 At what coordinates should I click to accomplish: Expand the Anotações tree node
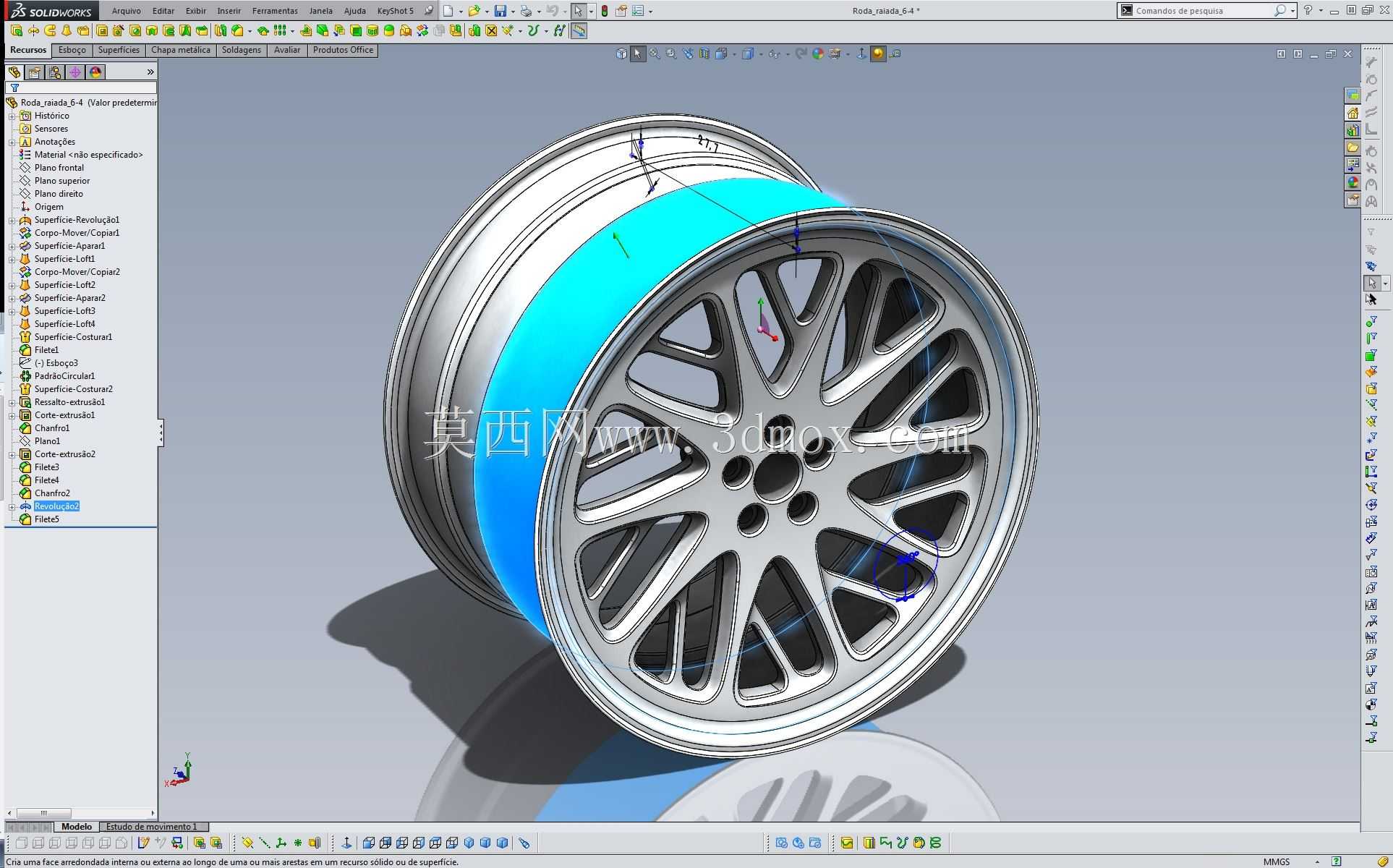(12, 142)
